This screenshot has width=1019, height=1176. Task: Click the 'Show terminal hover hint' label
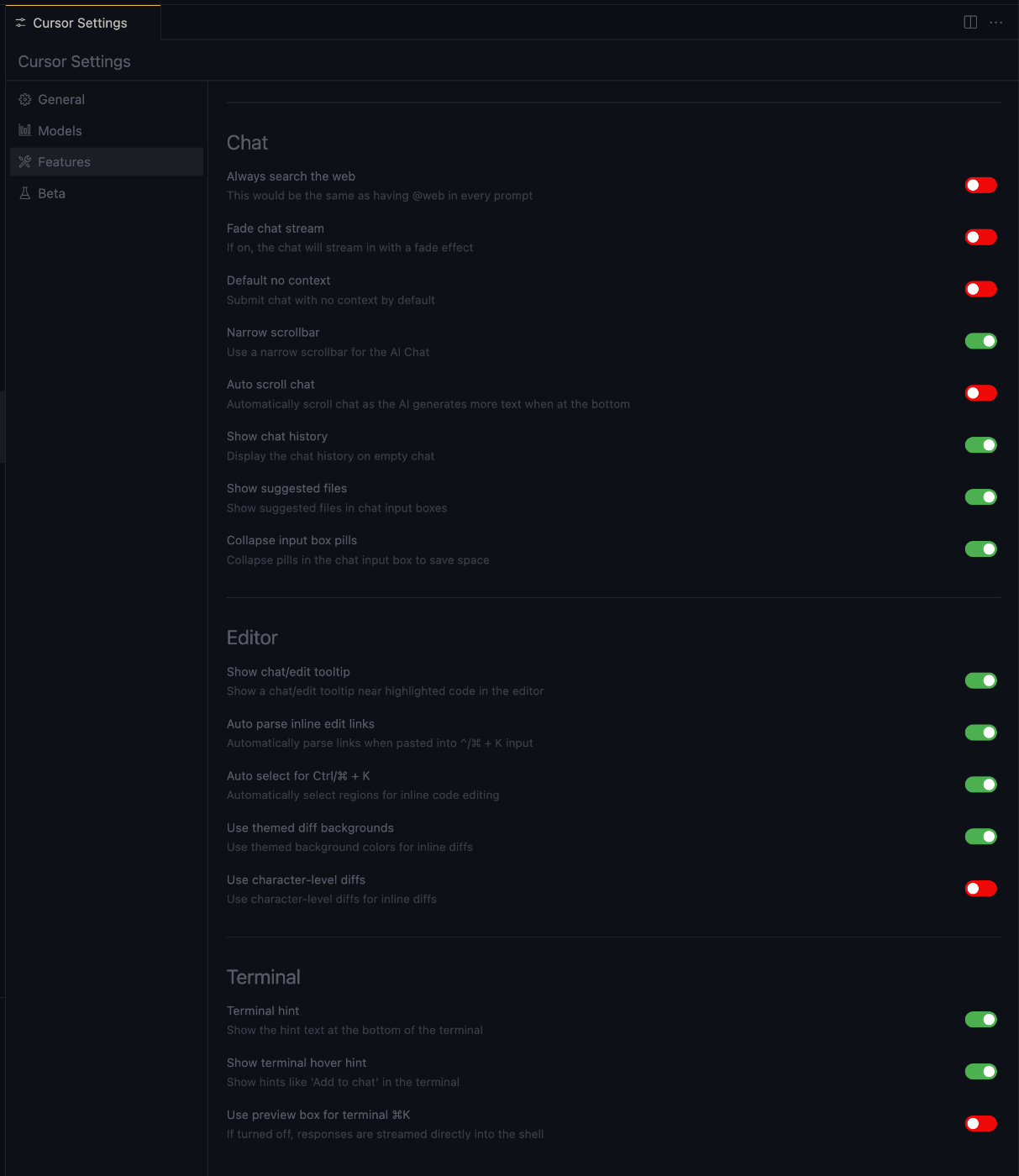pos(297,1063)
